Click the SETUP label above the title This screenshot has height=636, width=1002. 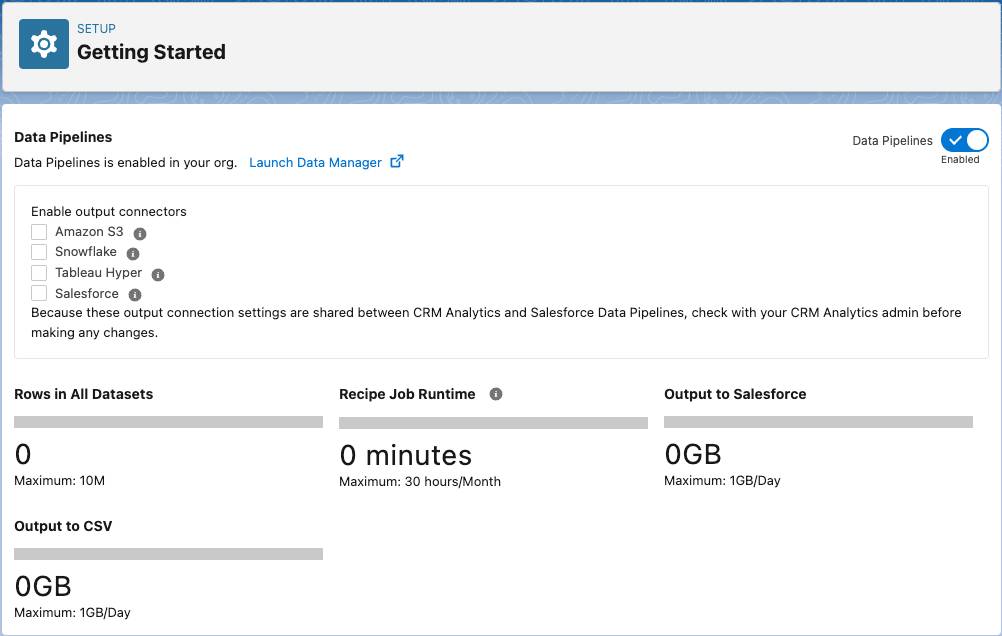(x=96, y=29)
